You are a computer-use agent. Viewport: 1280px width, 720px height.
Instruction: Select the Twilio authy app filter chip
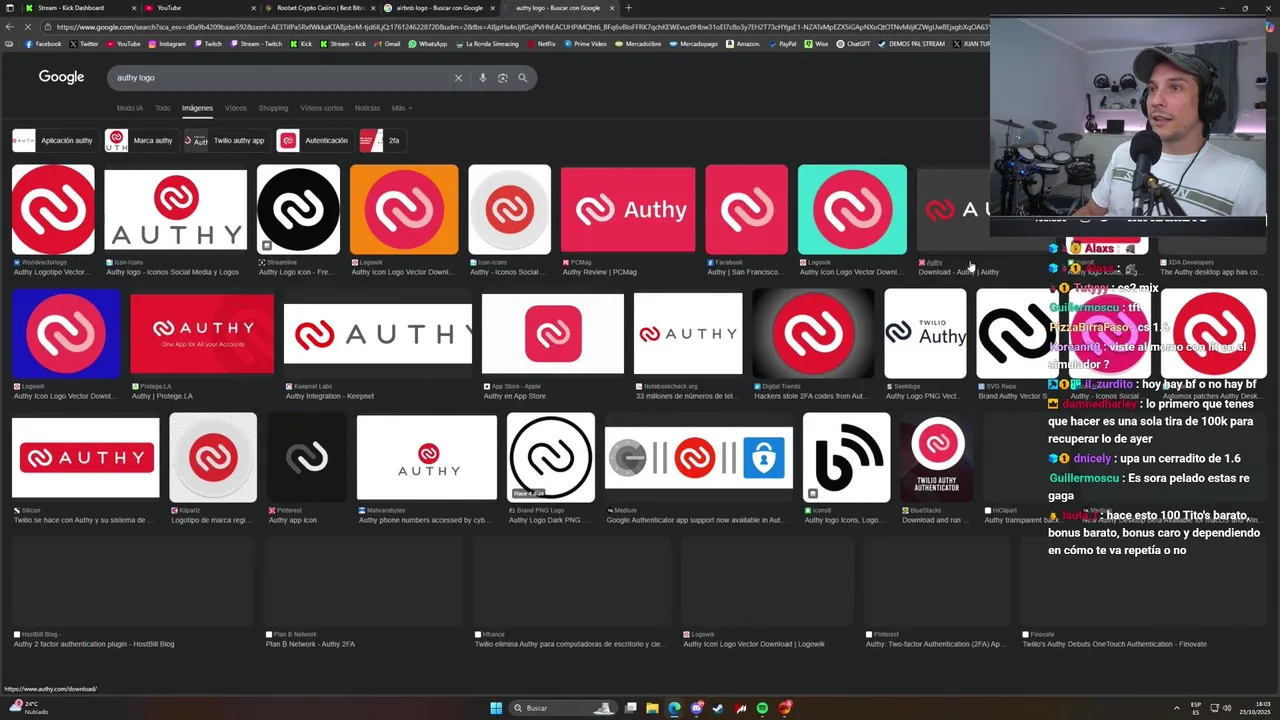227,140
